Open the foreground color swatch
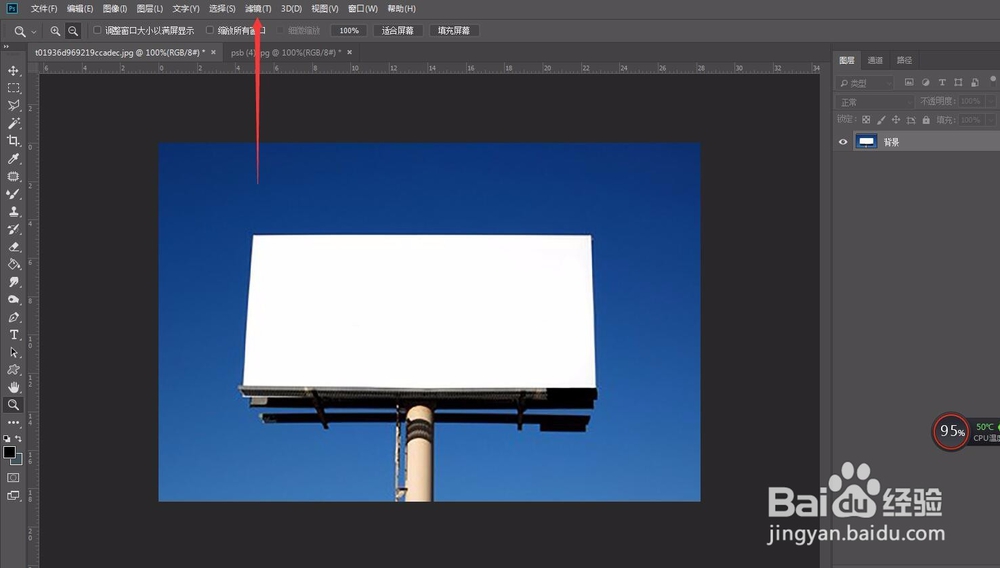This screenshot has height=568, width=1000. click(x=10, y=452)
